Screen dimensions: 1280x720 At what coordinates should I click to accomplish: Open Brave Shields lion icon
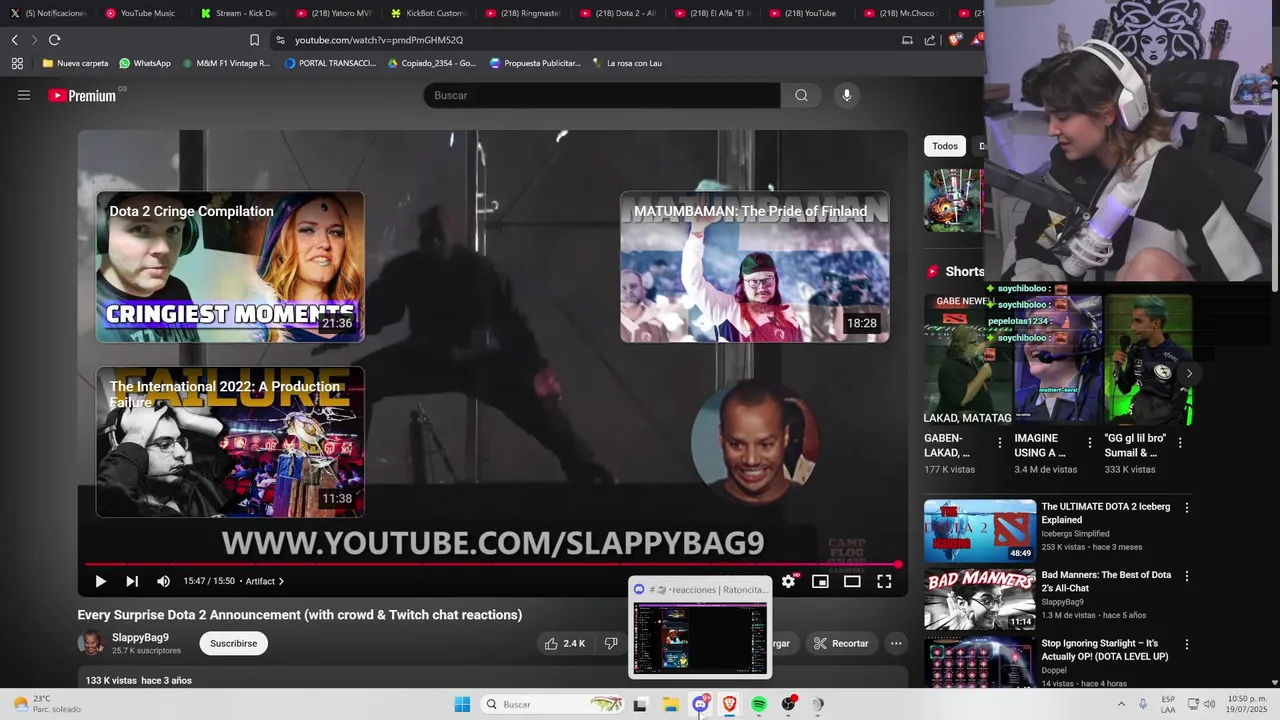click(954, 40)
